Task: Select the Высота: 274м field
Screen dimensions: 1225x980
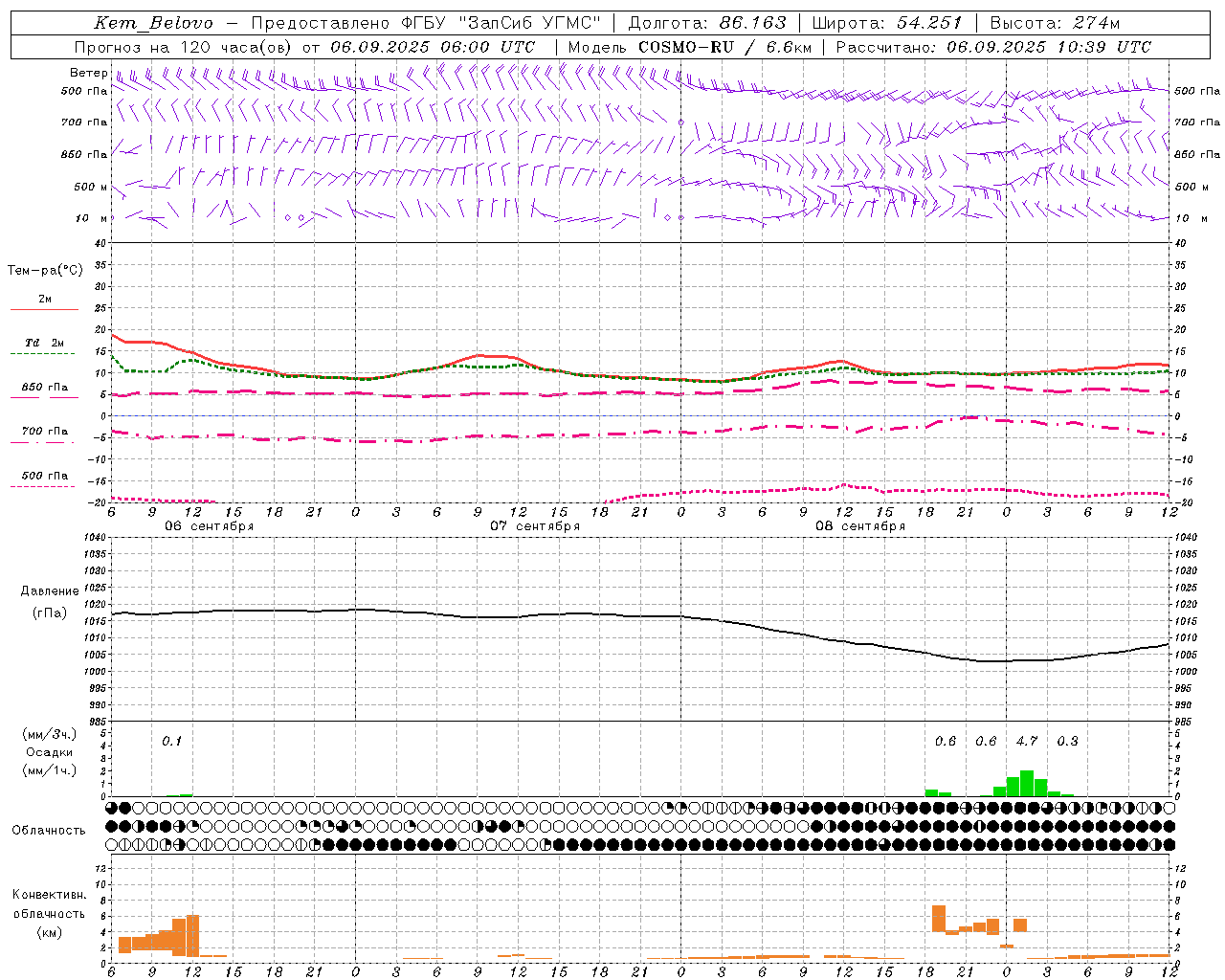Action: pyautogui.click(x=1055, y=23)
